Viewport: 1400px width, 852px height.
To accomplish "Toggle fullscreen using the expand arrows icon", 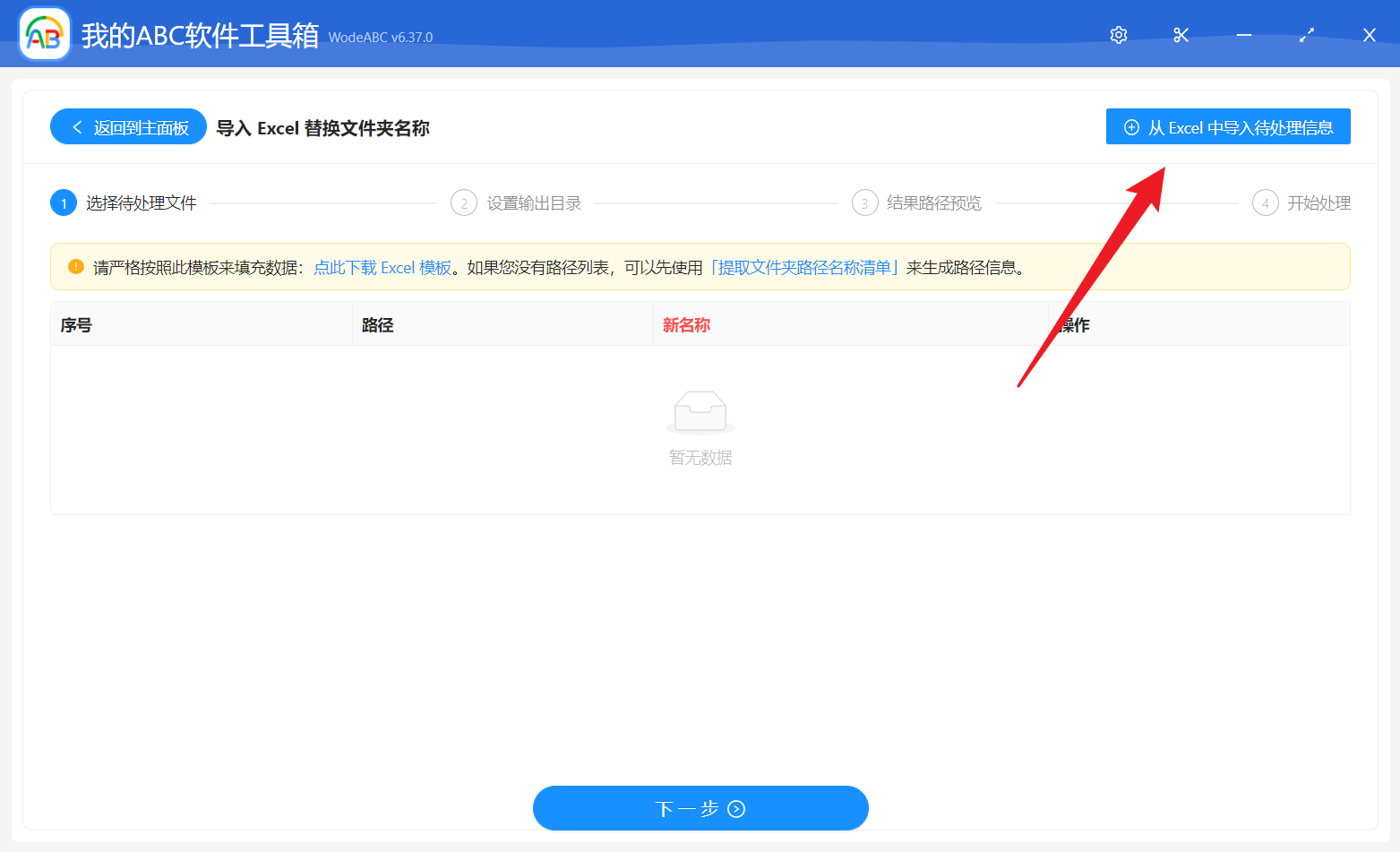I will pos(1307,35).
